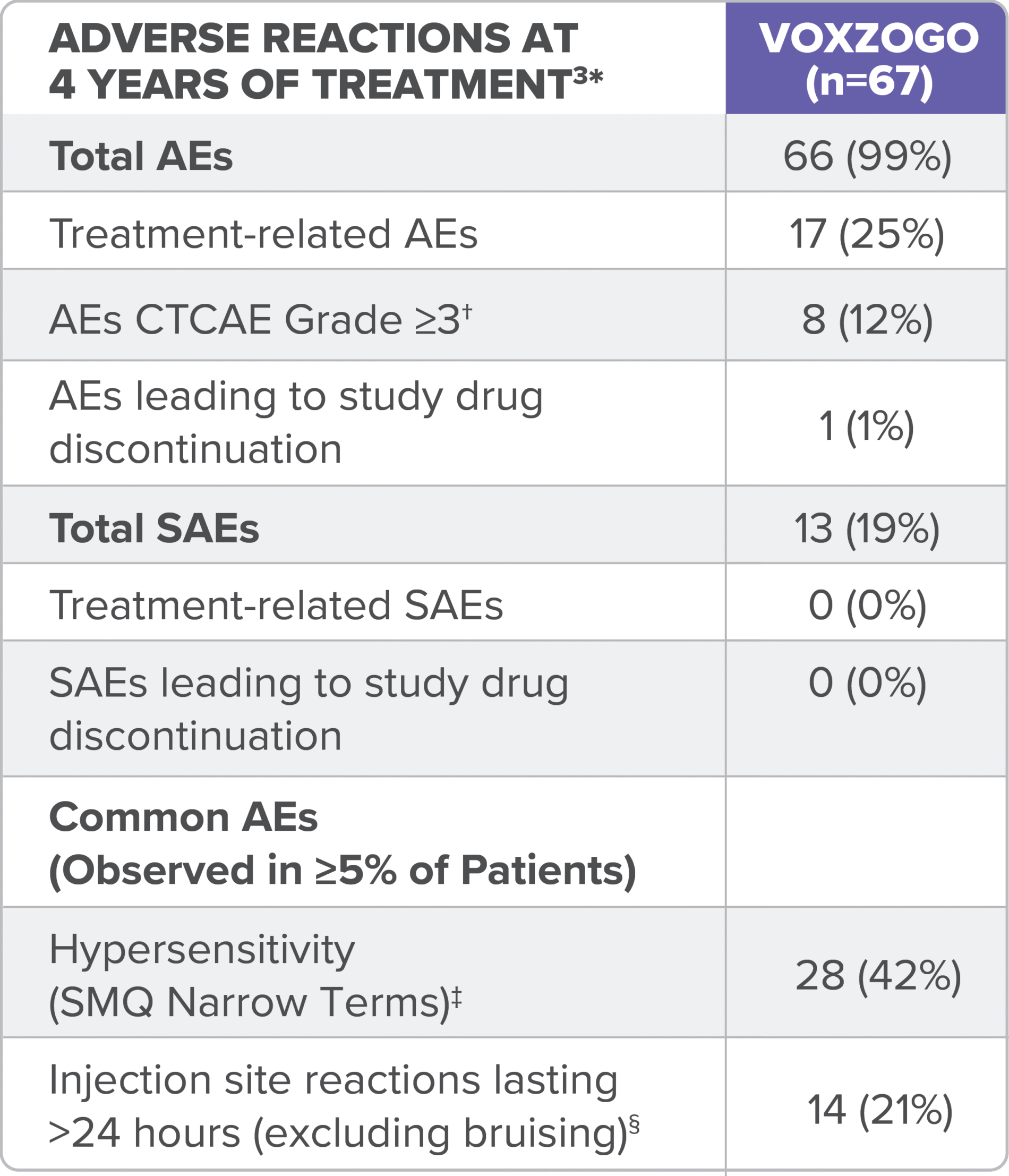Click the 28 (42%) value
Image resolution: width=1009 pixels, height=1176 pixels.
click(877, 976)
